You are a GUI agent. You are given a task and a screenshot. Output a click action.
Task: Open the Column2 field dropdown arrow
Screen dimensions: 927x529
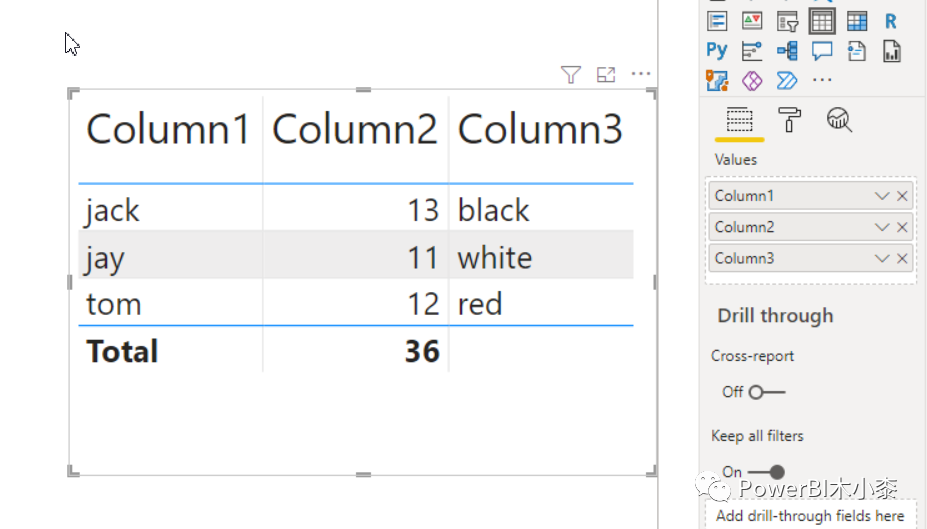point(881,227)
